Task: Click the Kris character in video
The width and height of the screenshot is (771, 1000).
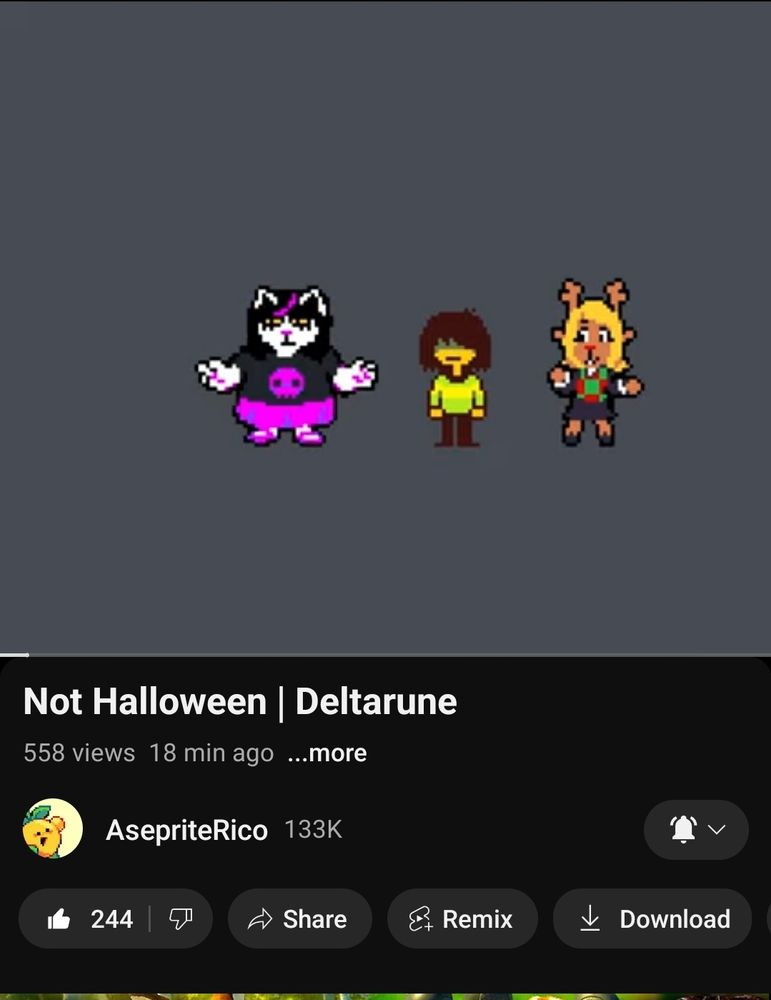Action: [455, 378]
